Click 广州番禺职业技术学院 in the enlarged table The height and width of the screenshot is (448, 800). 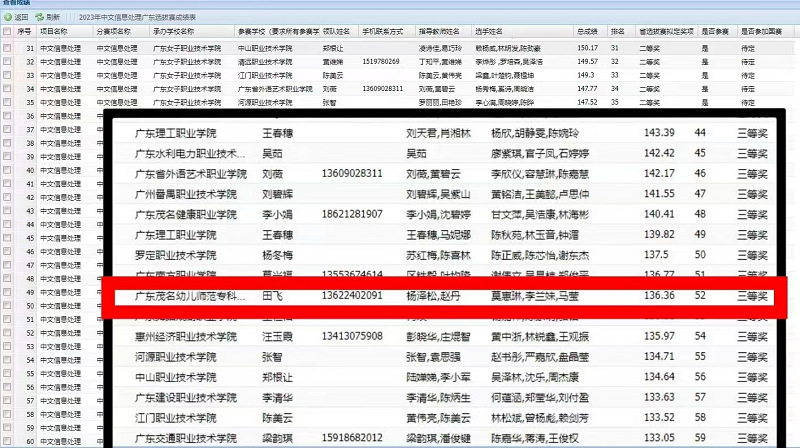click(x=186, y=194)
